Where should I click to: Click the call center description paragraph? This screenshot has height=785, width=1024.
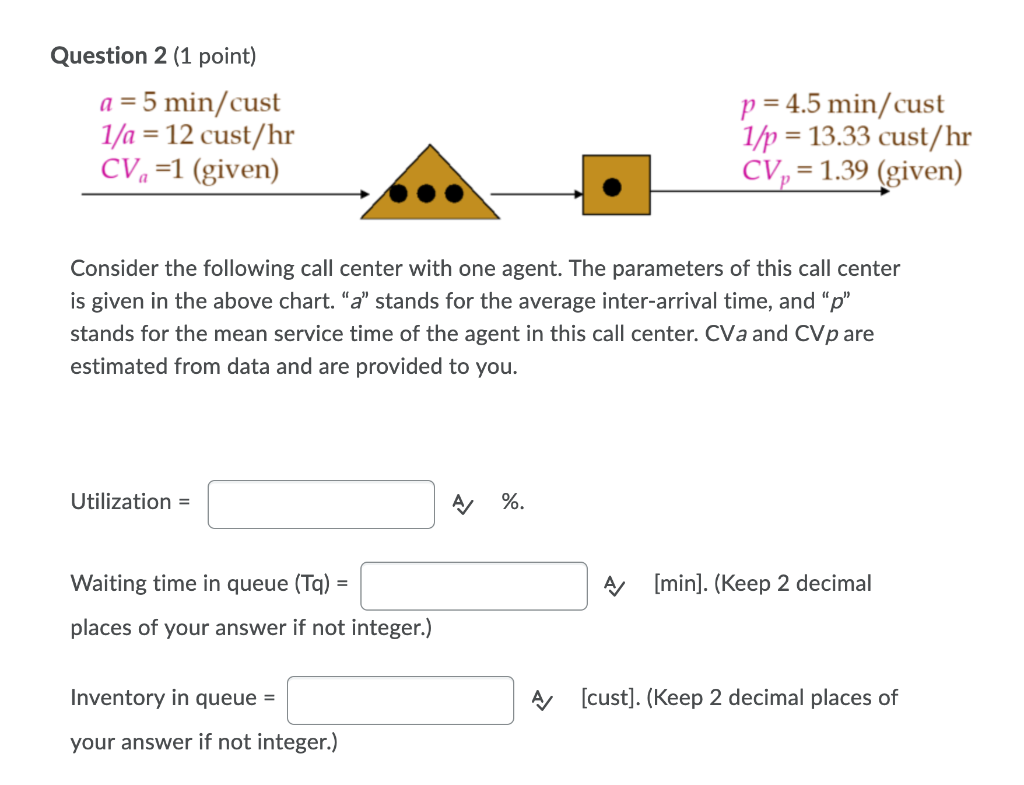pos(485,317)
